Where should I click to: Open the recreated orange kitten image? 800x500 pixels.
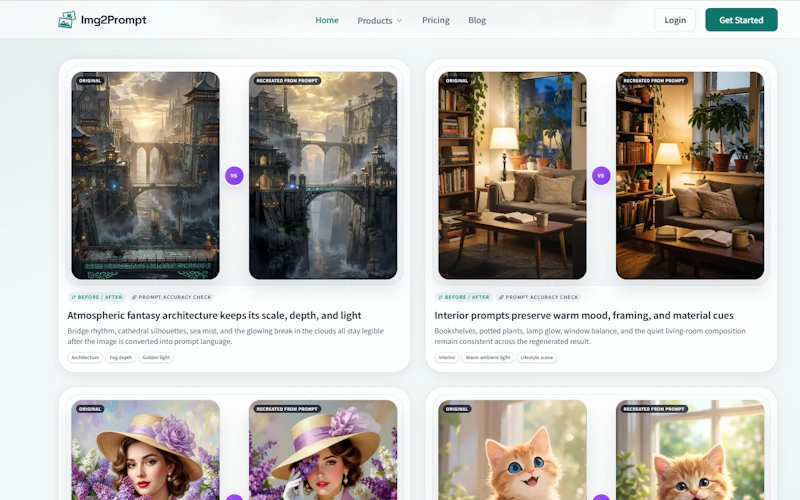[x=690, y=450]
